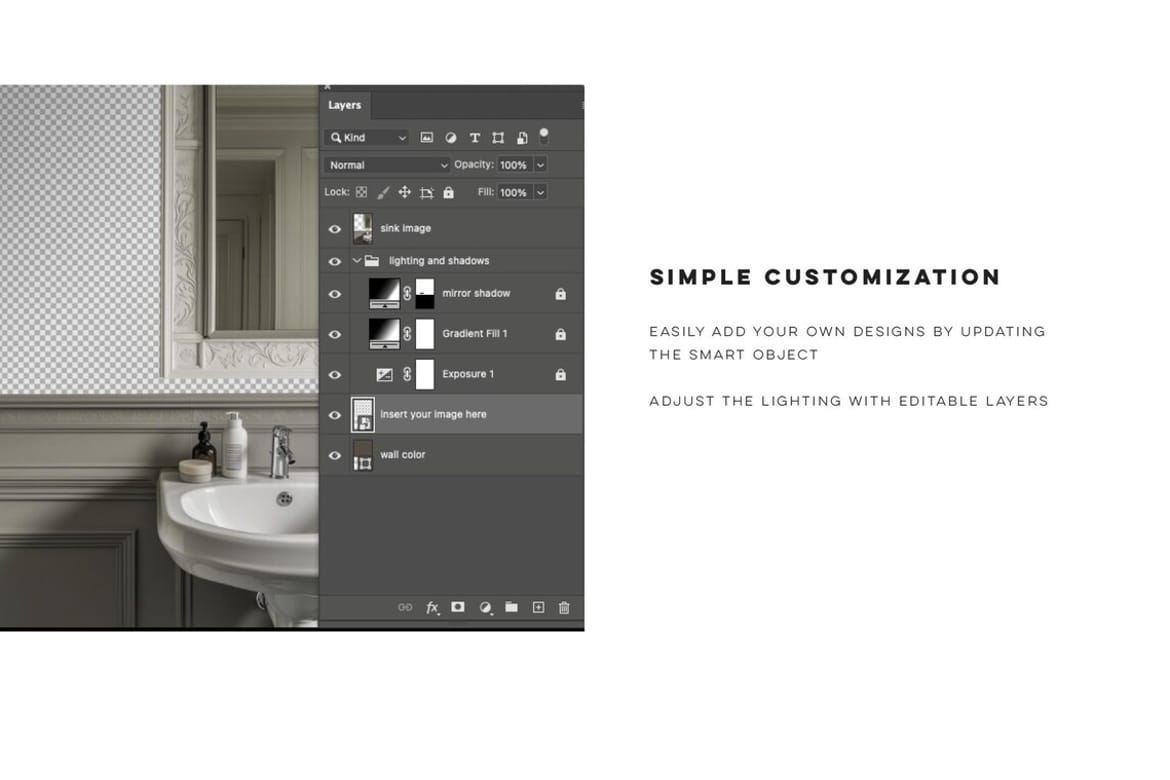Hide the sink image layer
This screenshot has width=1170, height=780.
(335, 229)
